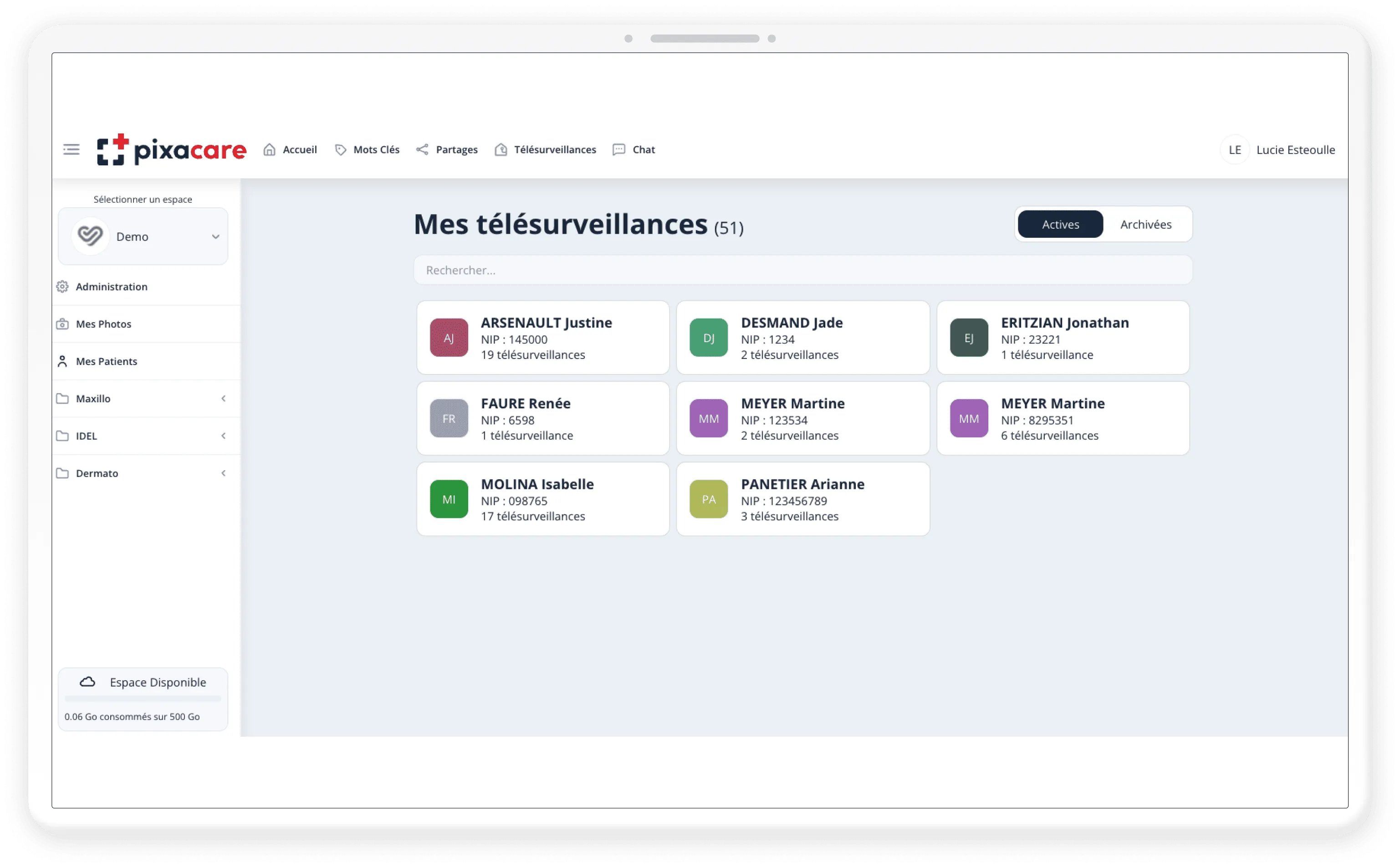1400x867 pixels.
Task: Click MM avatar for NIP 8295351
Action: coord(969,419)
